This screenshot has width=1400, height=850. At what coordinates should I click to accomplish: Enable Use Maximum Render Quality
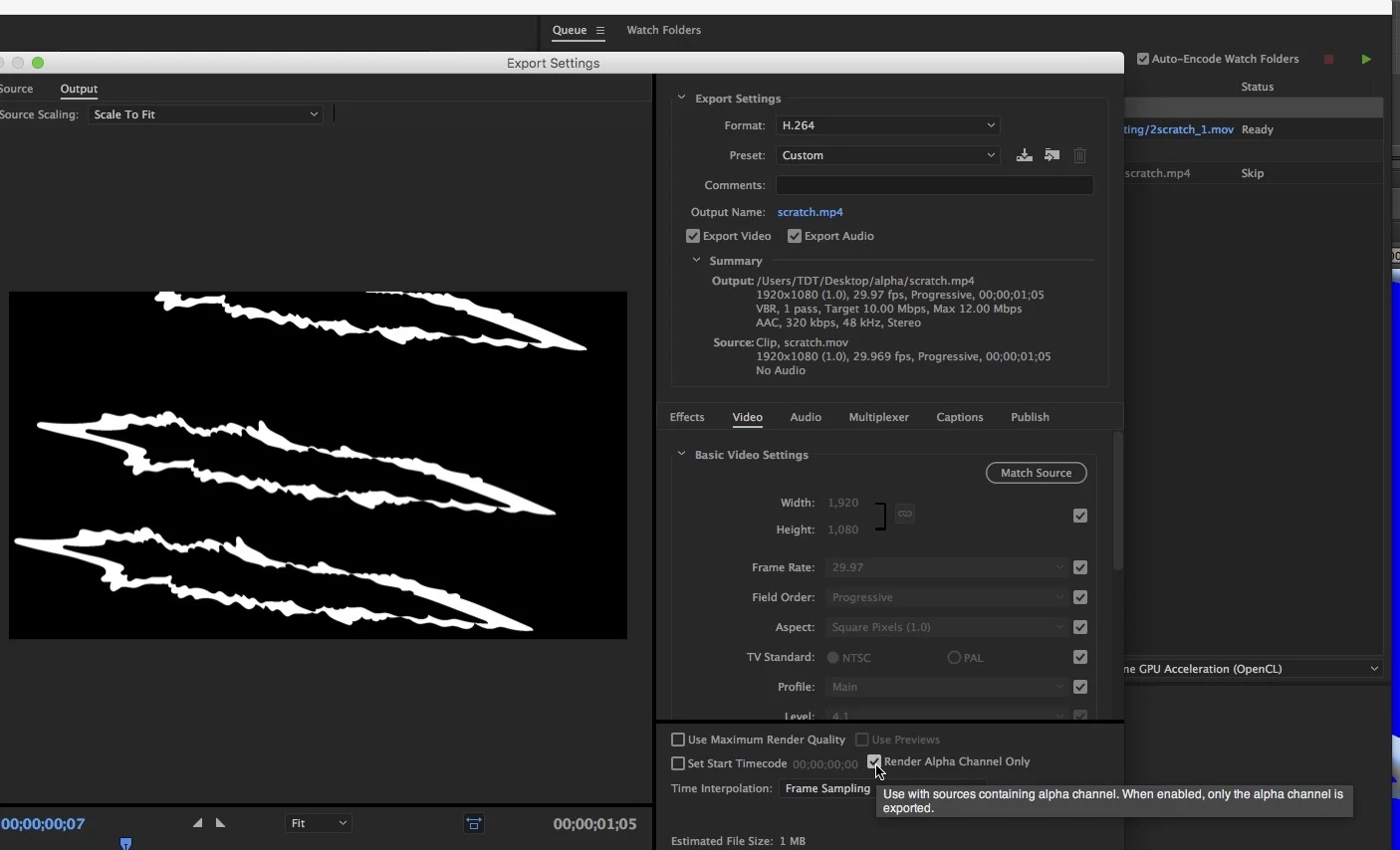click(678, 740)
